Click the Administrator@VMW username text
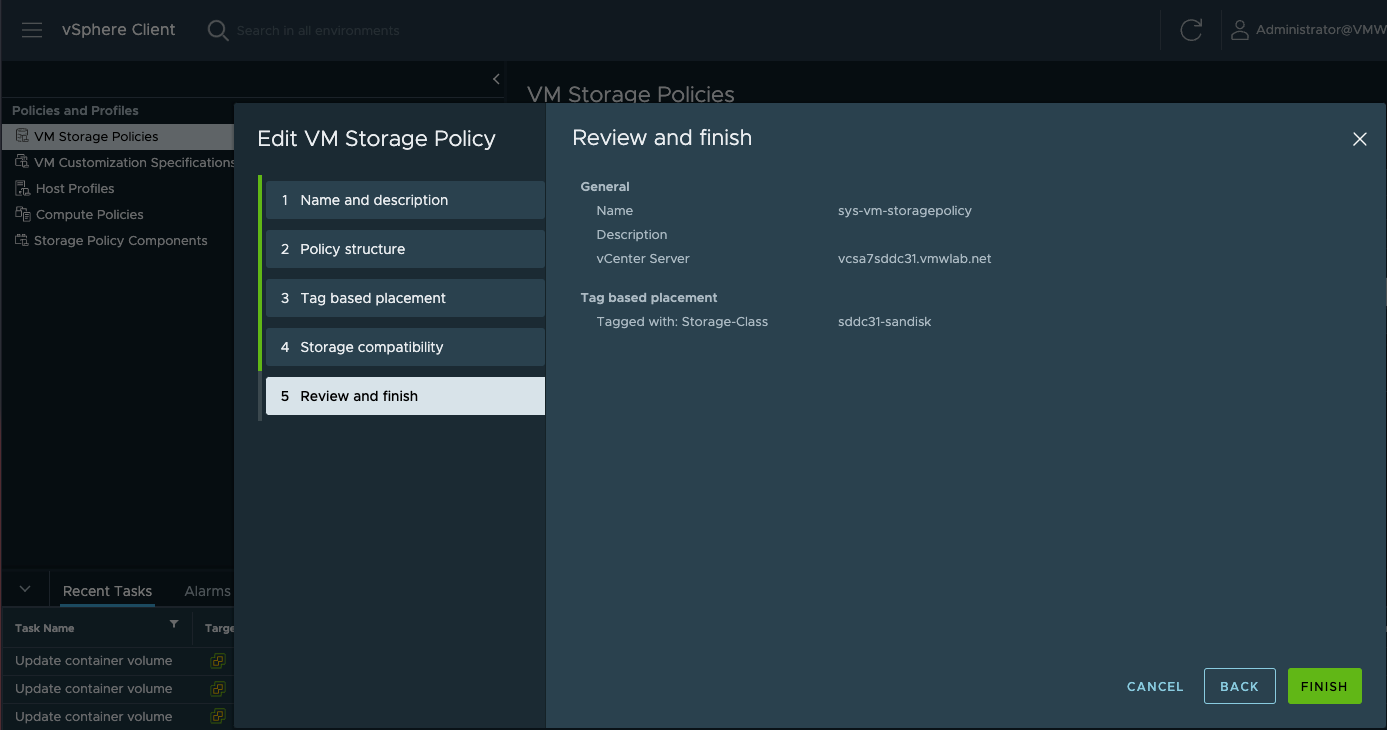This screenshot has width=1387, height=730. (x=1320, y=30)
